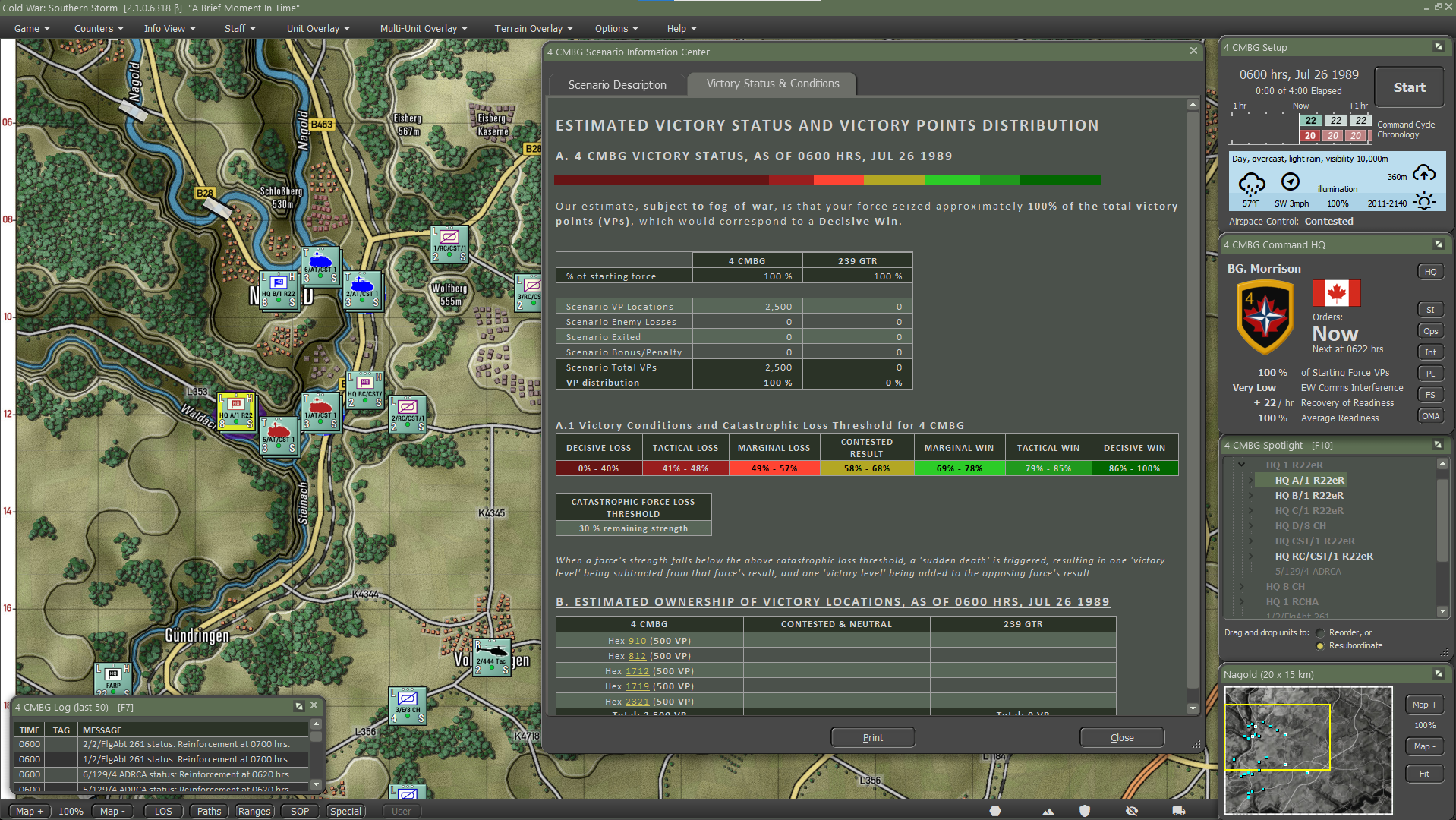Select the Resubordinate radio button
This screenshot has height=820, width=1456.
1320,646
